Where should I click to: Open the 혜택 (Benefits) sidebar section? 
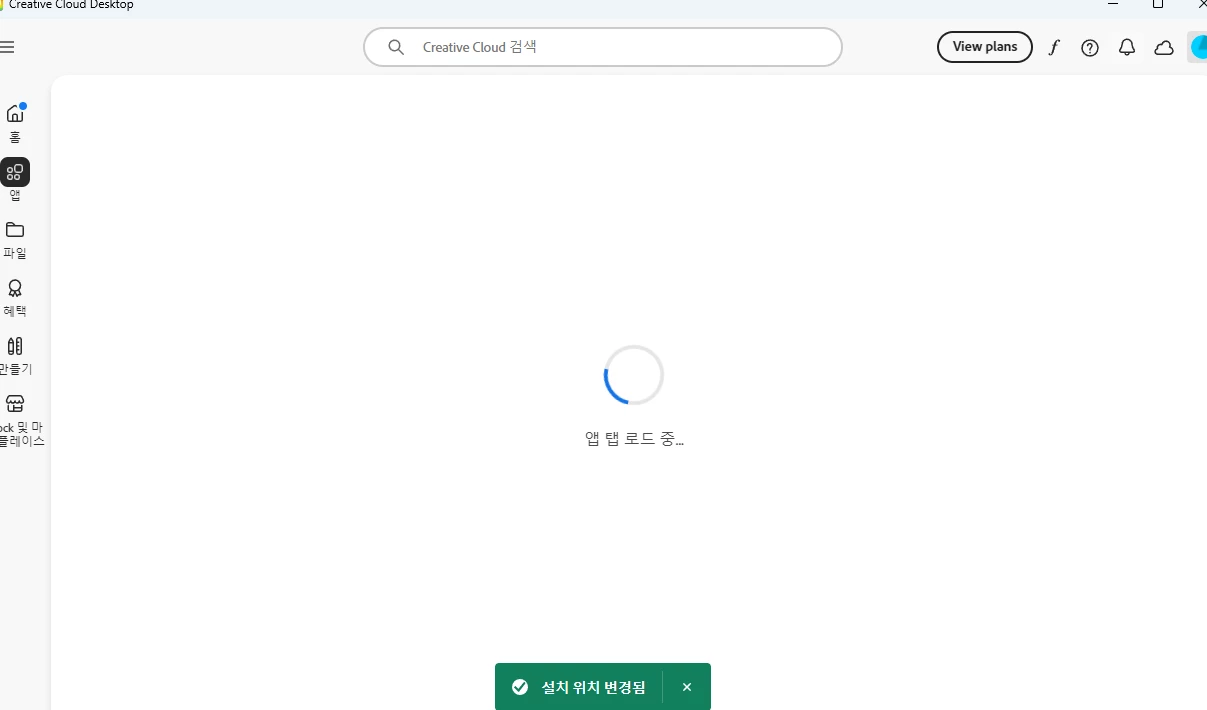coord(15,298)
